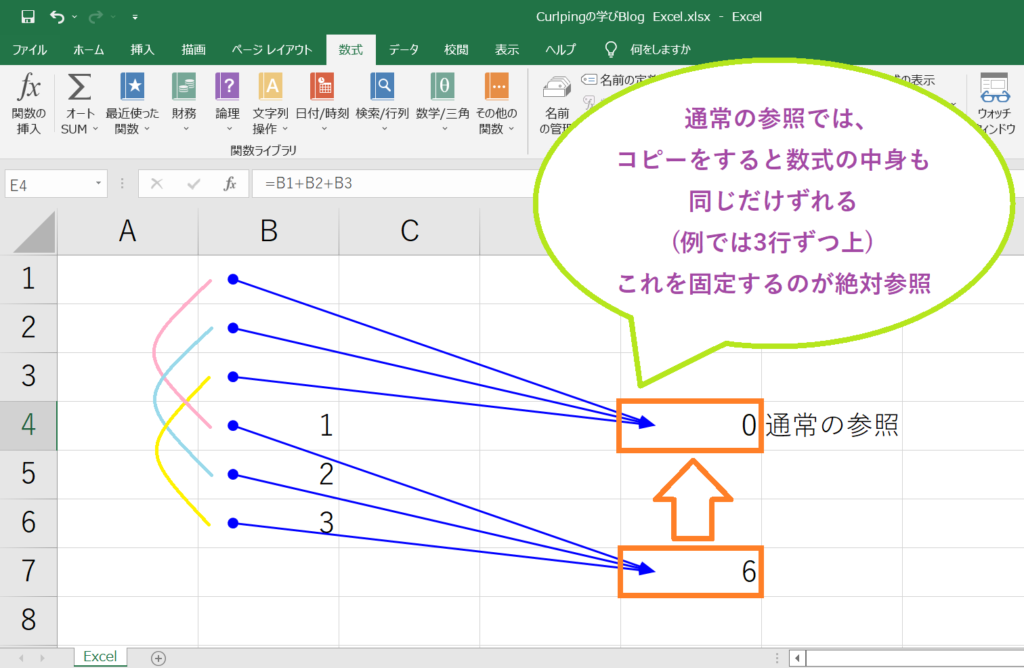Click the horizontal scrollbar left arrow
This screenshot has height=668, width=1024.
(x=797, y=658)
